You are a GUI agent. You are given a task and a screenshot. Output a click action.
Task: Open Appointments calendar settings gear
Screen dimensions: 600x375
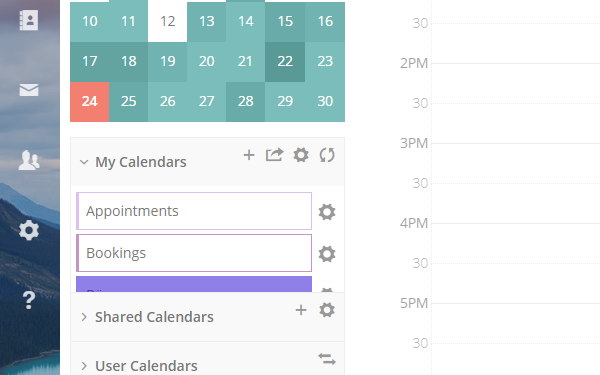pos(327,212)
